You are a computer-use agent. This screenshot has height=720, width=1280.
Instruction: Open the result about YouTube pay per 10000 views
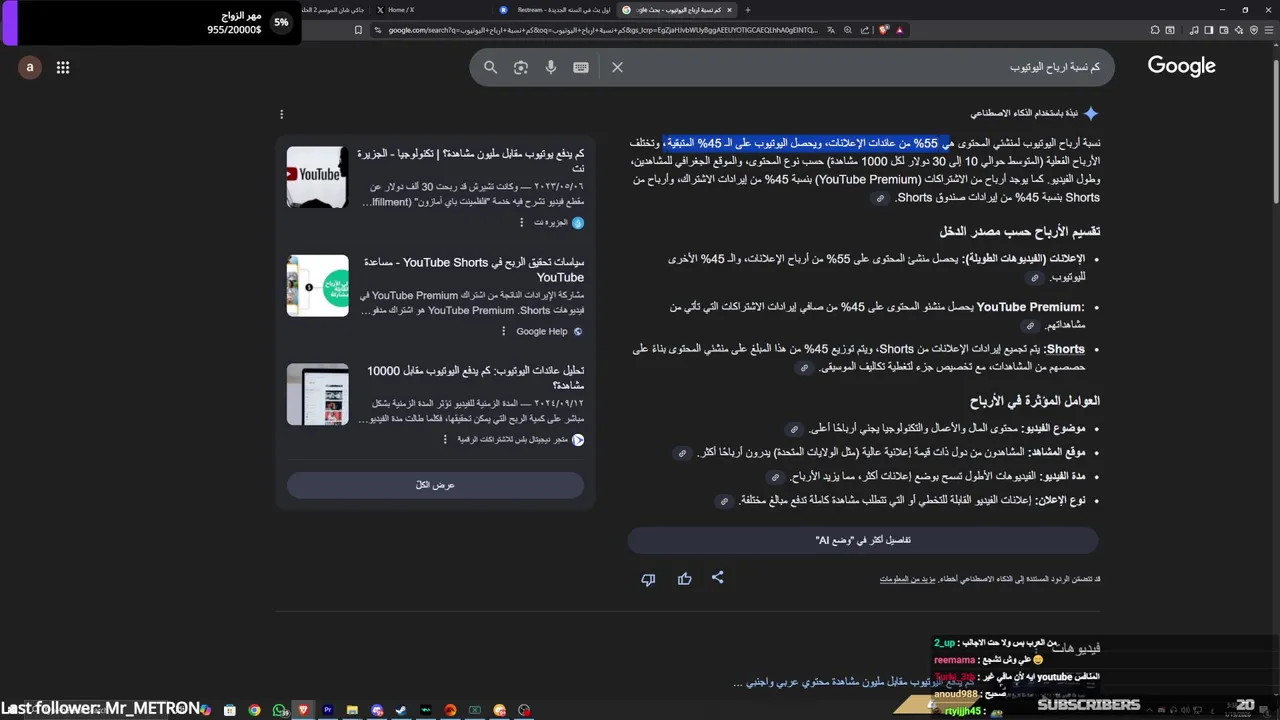(475, 377)
